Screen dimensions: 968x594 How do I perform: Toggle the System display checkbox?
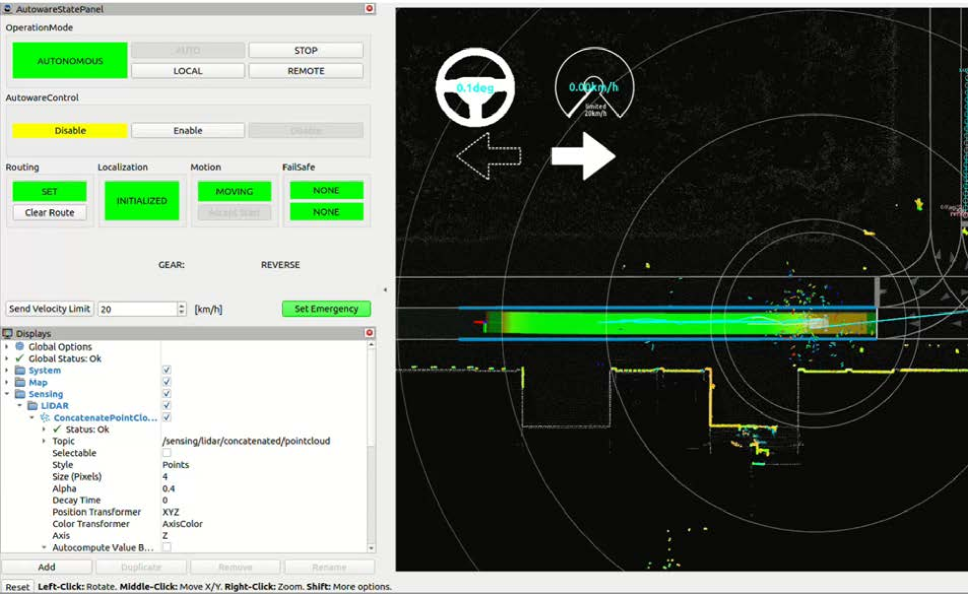point(166,370)
